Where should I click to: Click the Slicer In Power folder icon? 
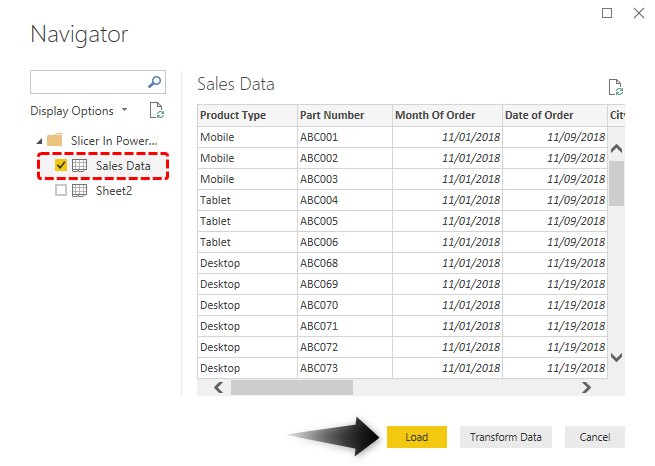coord(55,140)
